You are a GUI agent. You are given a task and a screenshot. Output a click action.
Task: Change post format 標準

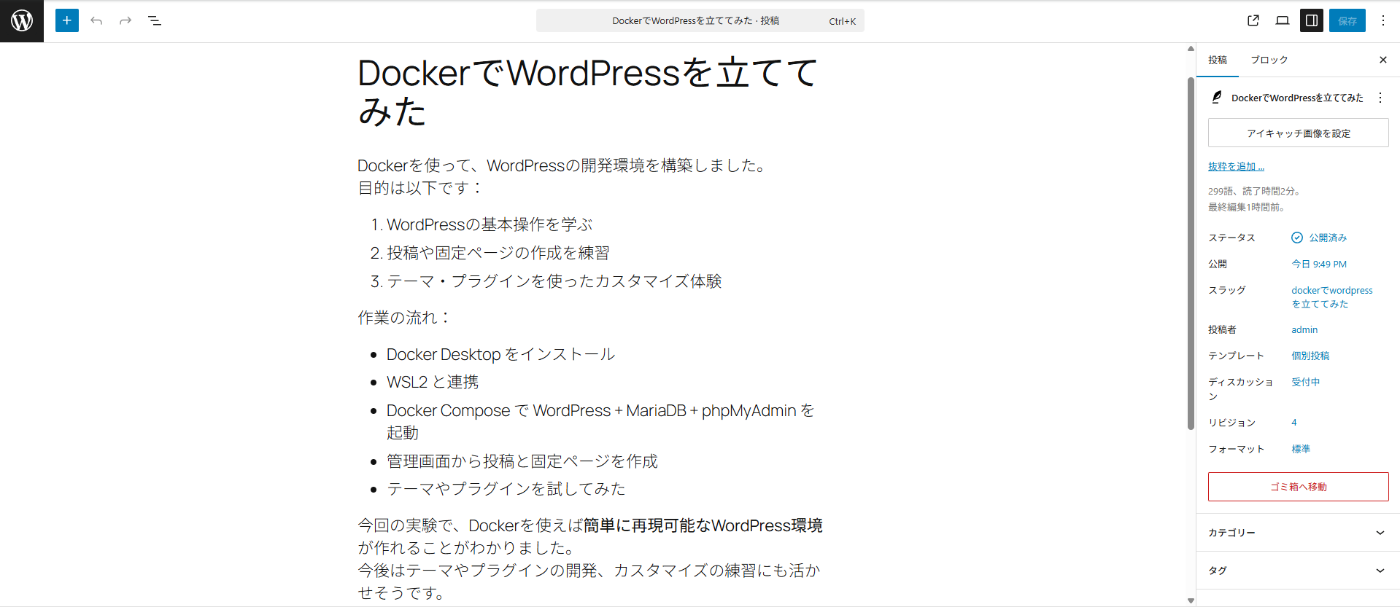(1300, 449)
